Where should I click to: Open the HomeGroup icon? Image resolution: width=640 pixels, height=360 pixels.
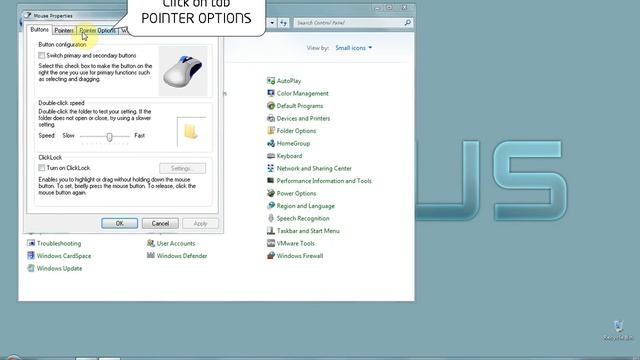pyautogui.click(x=271, y=143)
